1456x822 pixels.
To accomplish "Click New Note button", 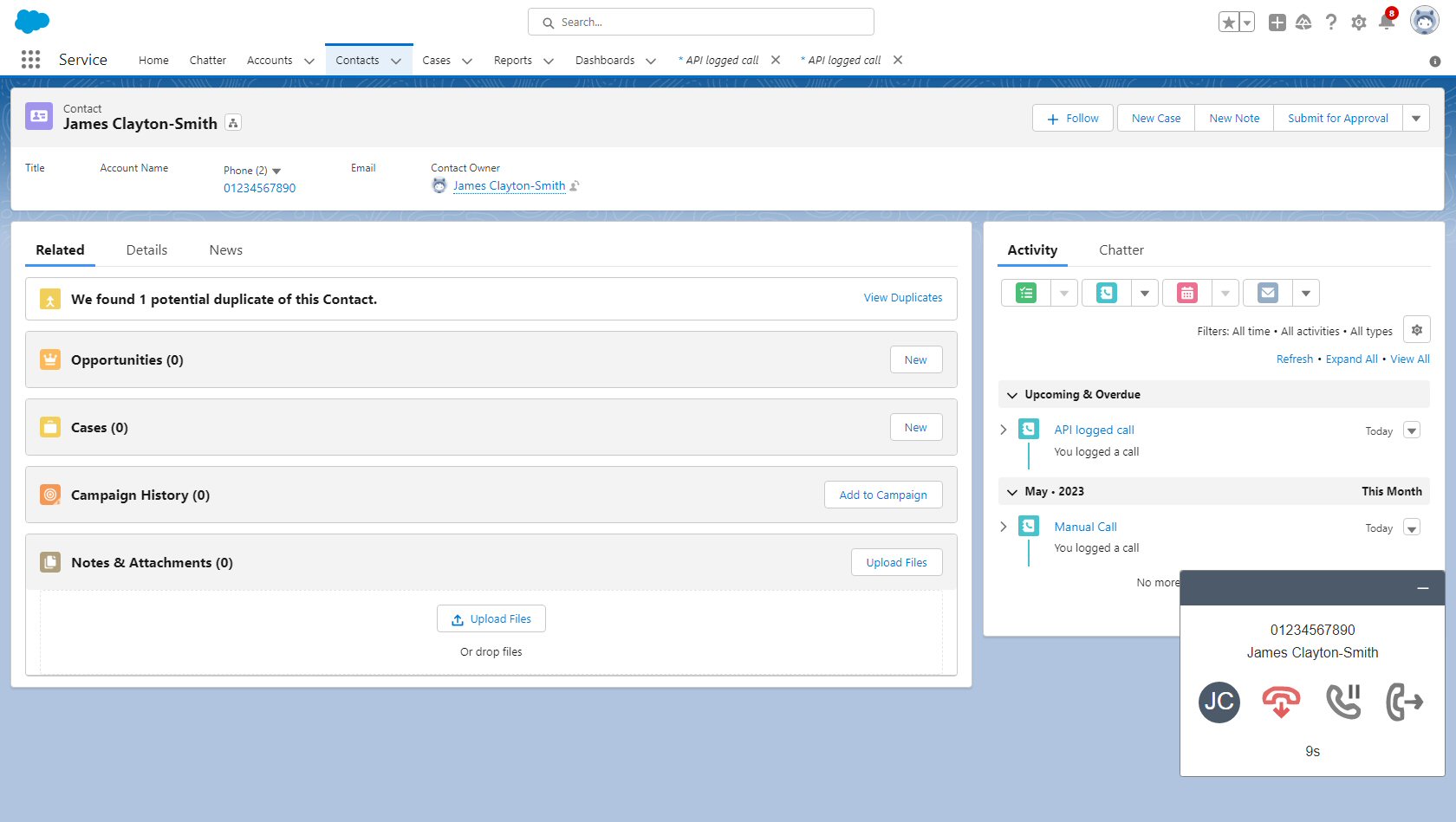I will 1234,119.
